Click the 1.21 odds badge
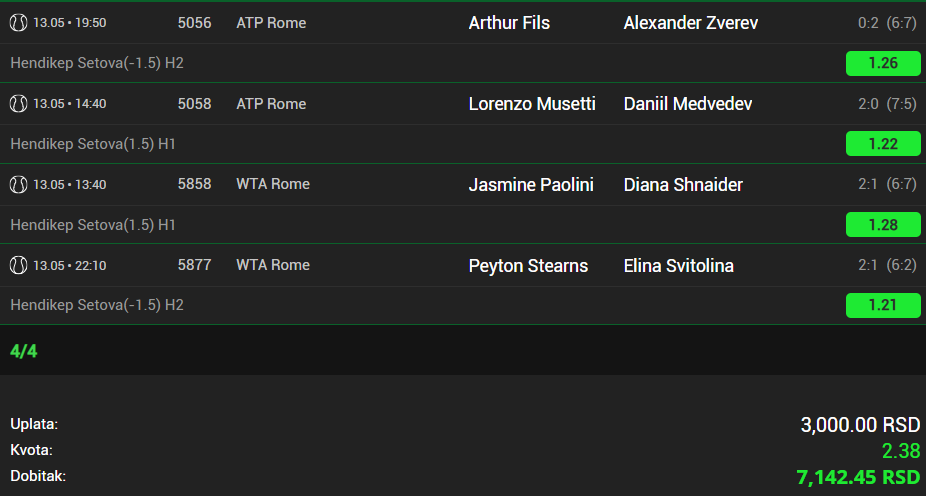This screenshot has width=926, height=496. click(x=883, y=305)
